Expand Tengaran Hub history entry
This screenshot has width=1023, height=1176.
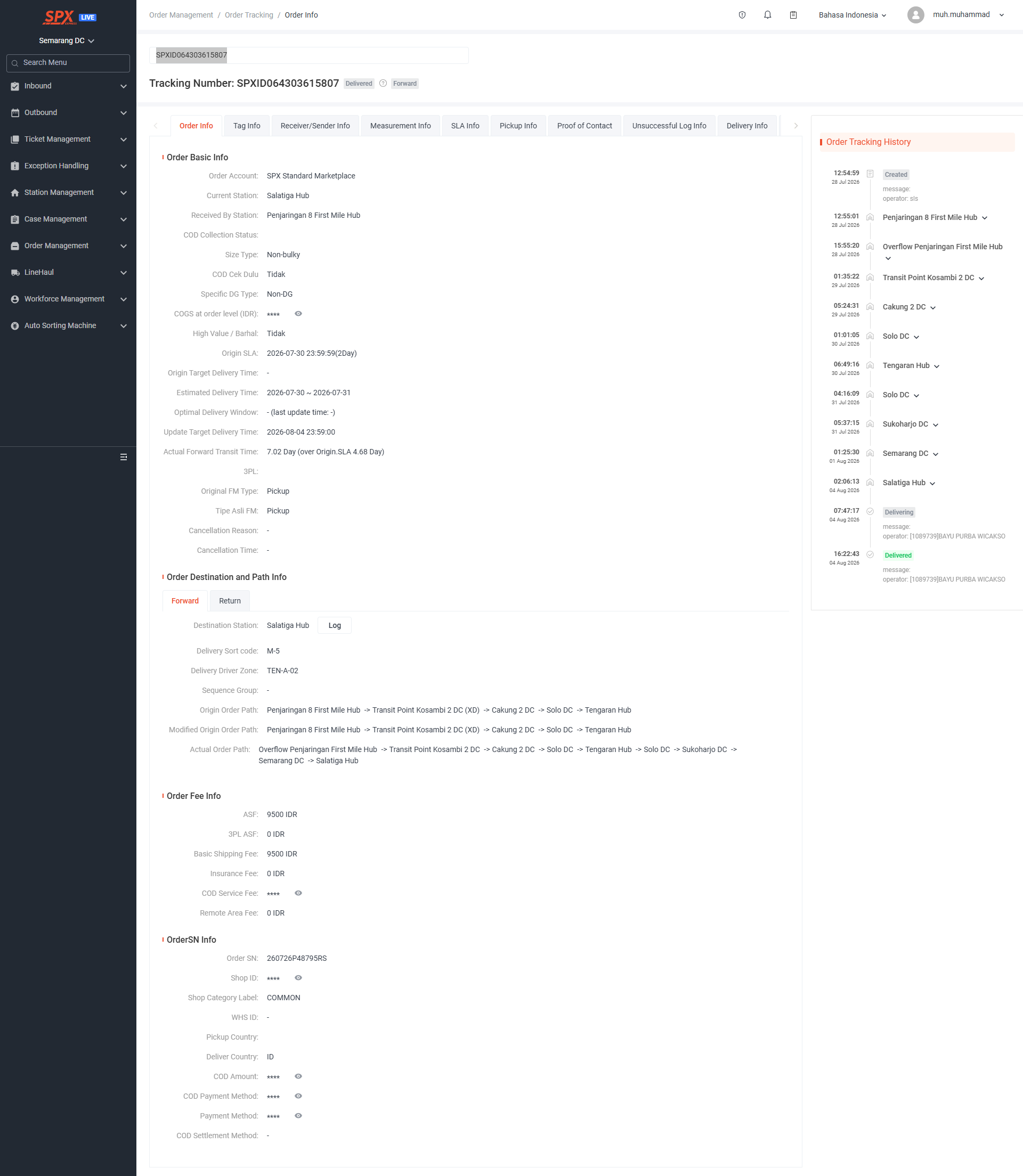tap(936, 366)
